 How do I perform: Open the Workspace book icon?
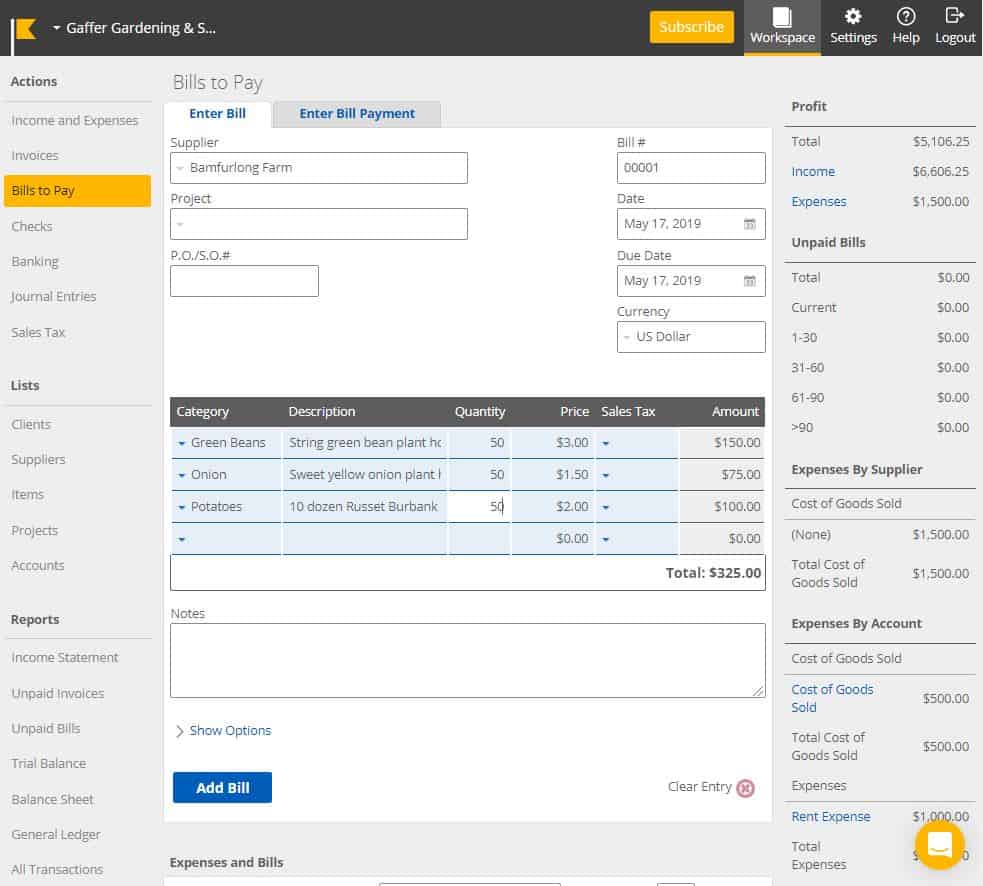tap(782, 17)
